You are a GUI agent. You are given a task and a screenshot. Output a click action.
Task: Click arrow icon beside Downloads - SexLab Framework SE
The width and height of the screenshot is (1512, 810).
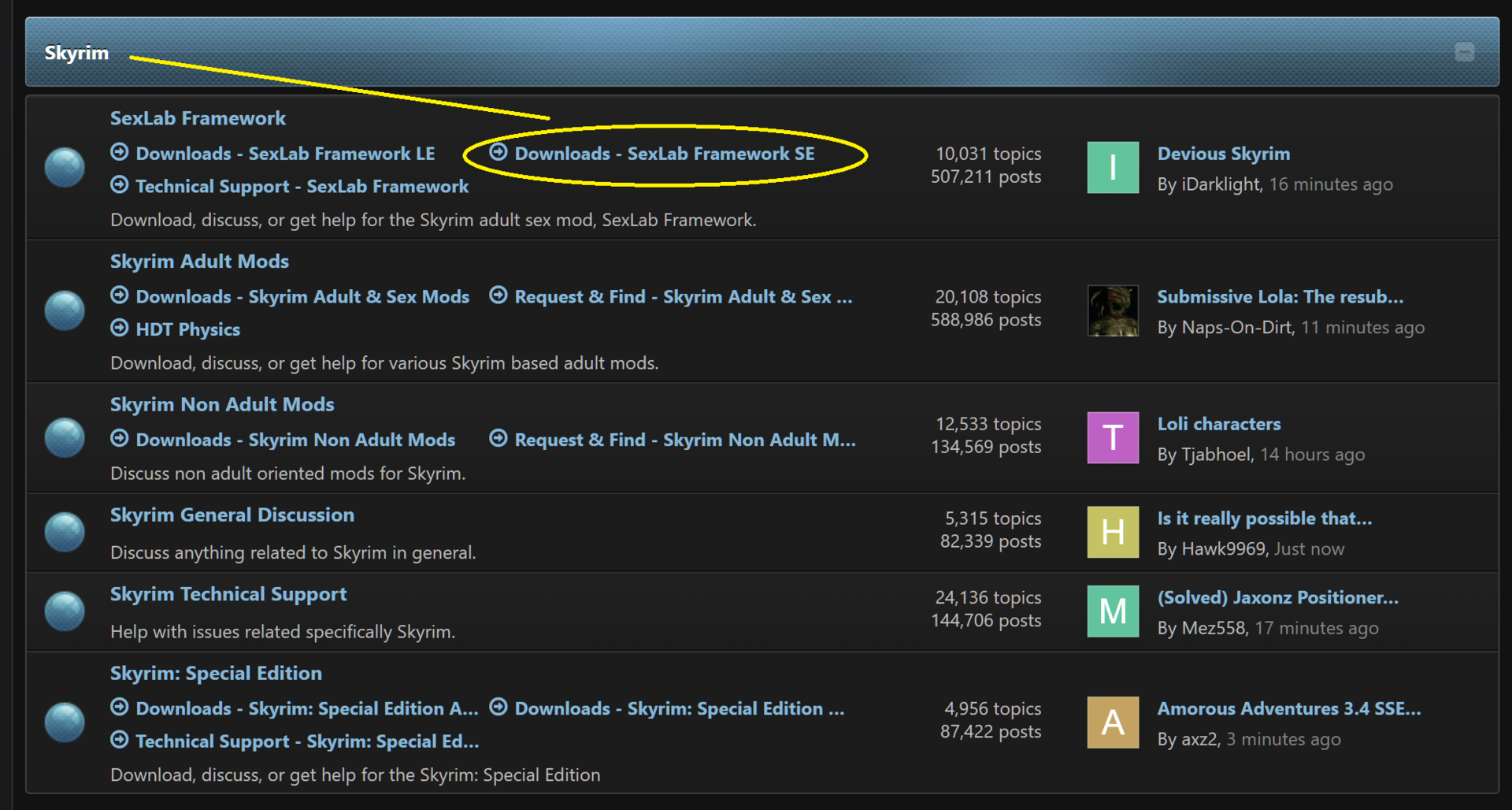tap(498, 152)
